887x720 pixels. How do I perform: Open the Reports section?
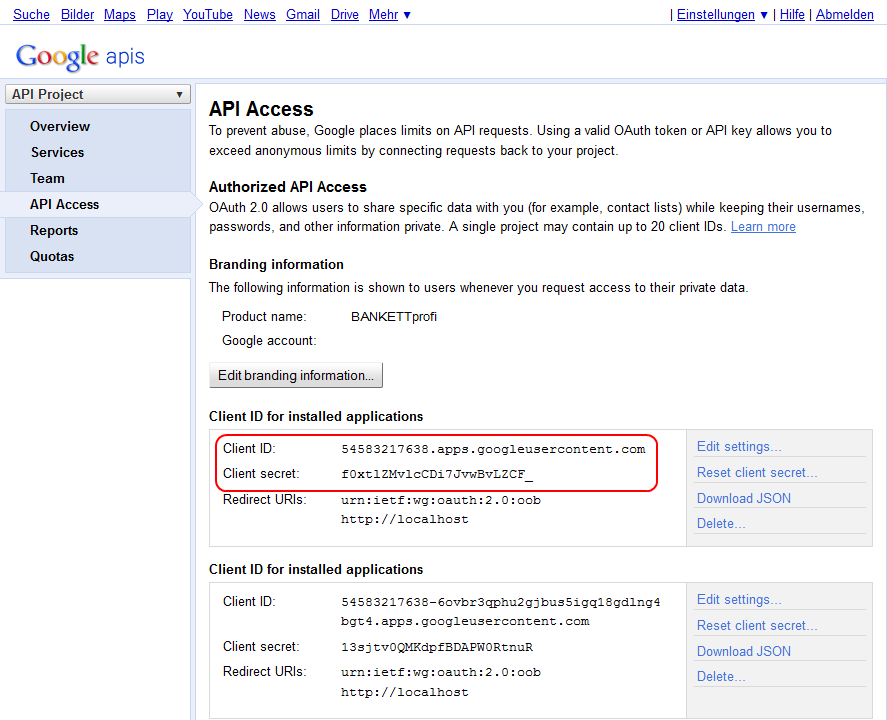pyautogui.click(x=54, y=230)
